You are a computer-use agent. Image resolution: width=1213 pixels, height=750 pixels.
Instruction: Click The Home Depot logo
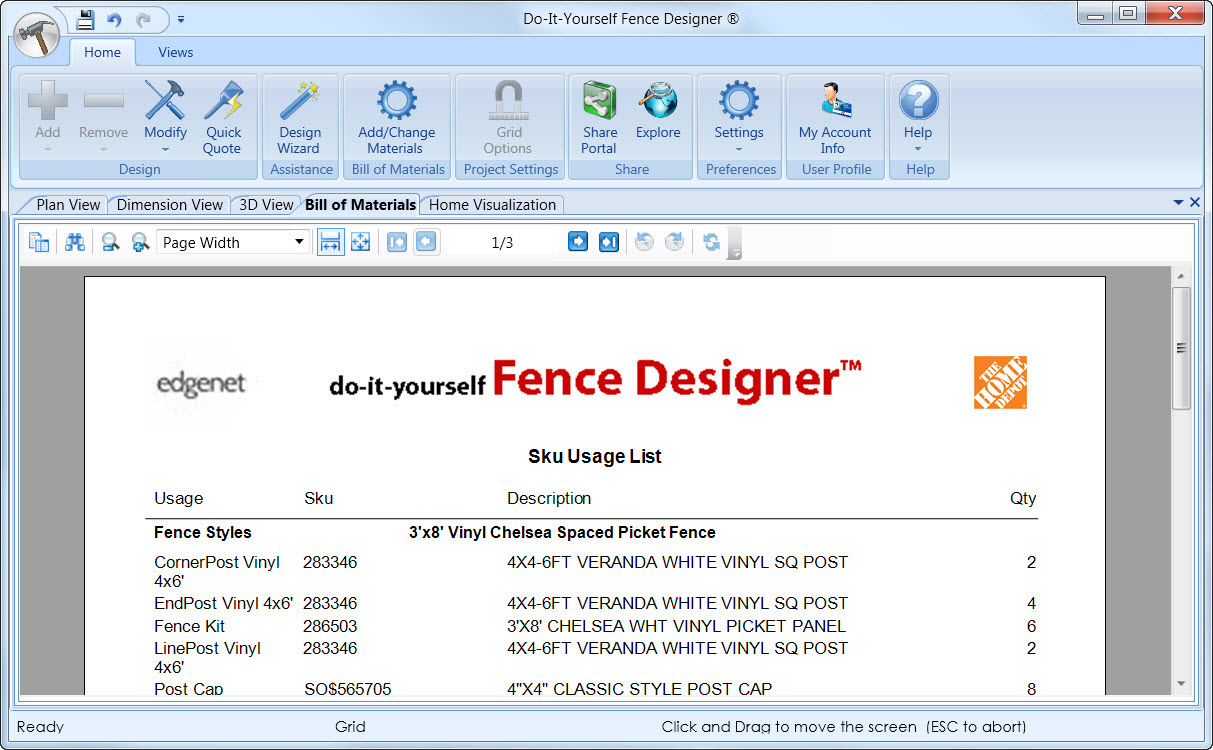(x=1001, y=383)
